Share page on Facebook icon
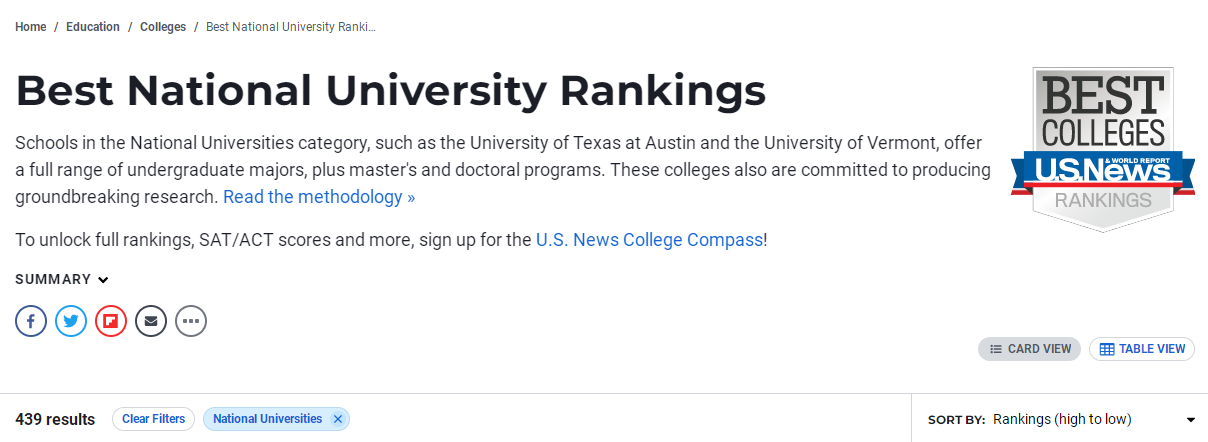Viewport: 1208px width, 442px height. (31, 321)
